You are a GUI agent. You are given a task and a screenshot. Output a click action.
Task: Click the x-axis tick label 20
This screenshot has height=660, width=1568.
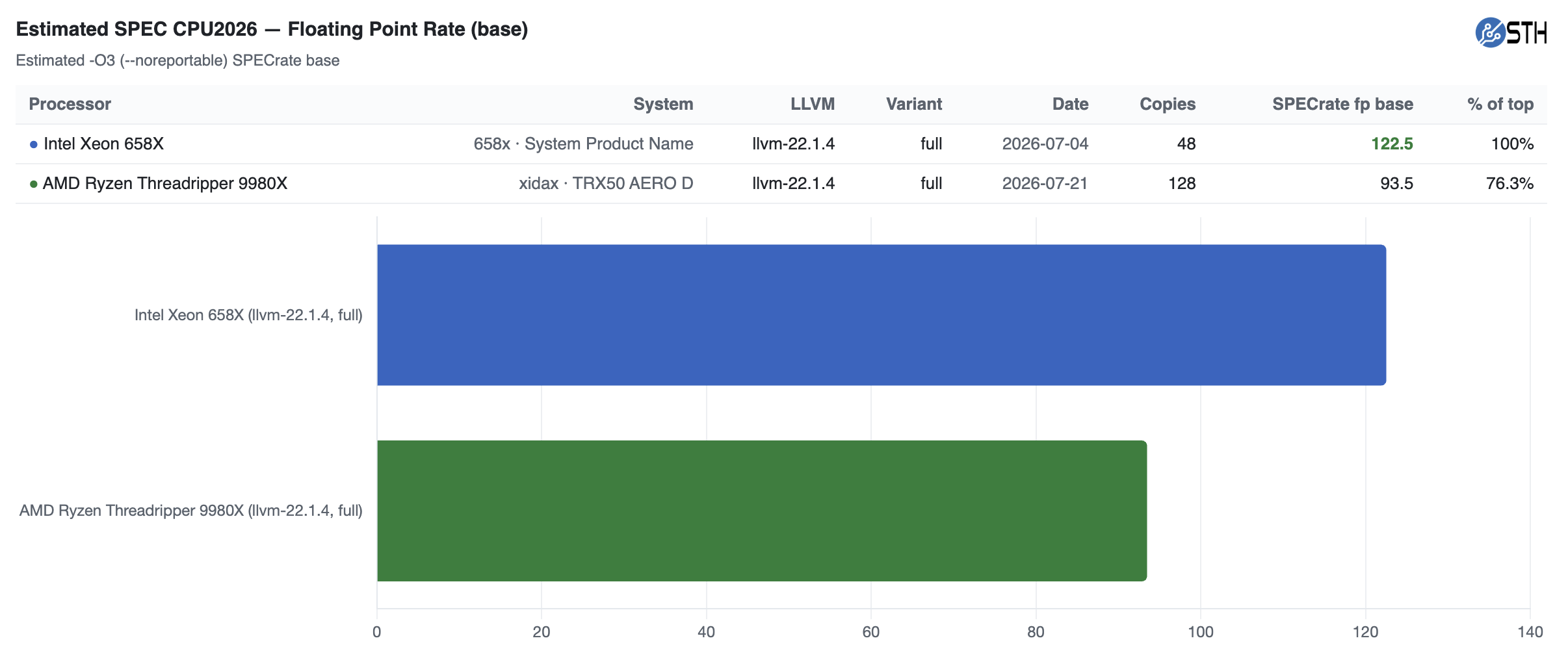point(542,632)
